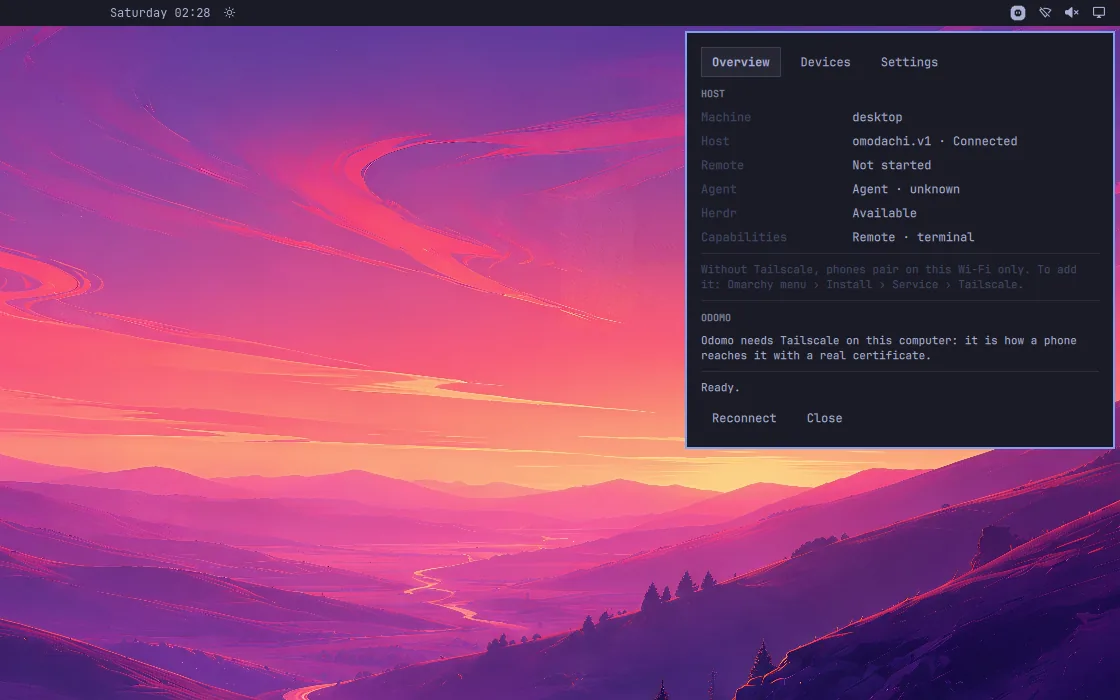Open the Settings tab
The height and width of the screenshot is (700, 1120).
[x=909, y=62]
